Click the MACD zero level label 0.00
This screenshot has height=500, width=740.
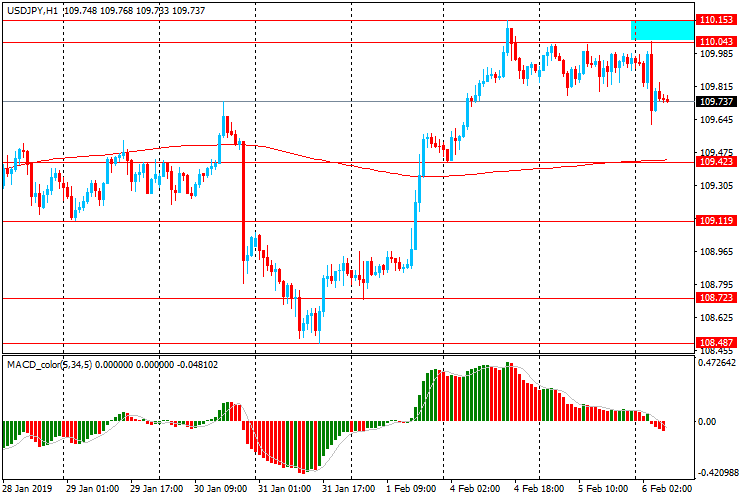[706, 421]
